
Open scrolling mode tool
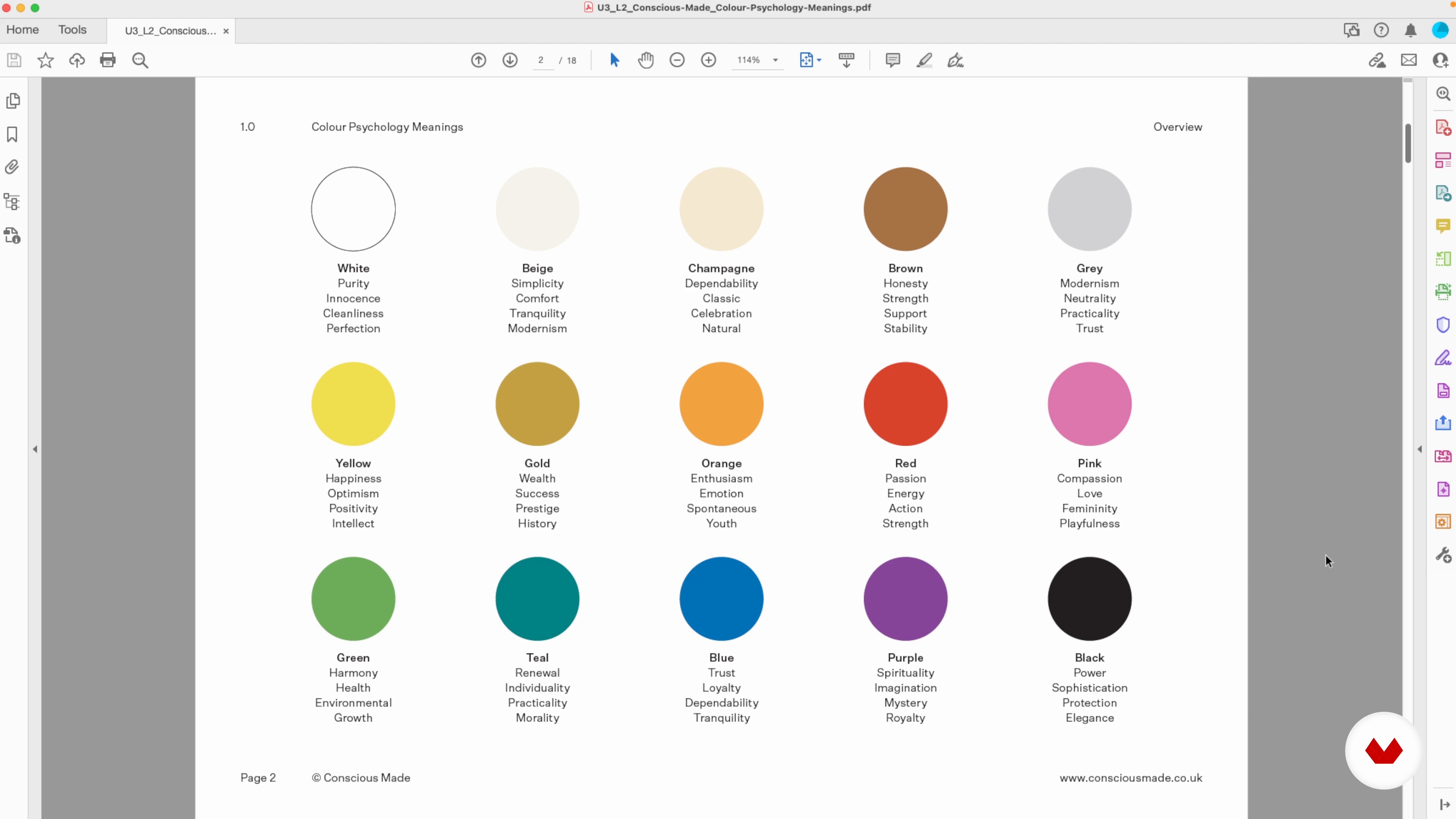pyautogui.click(x=846, y=60)
